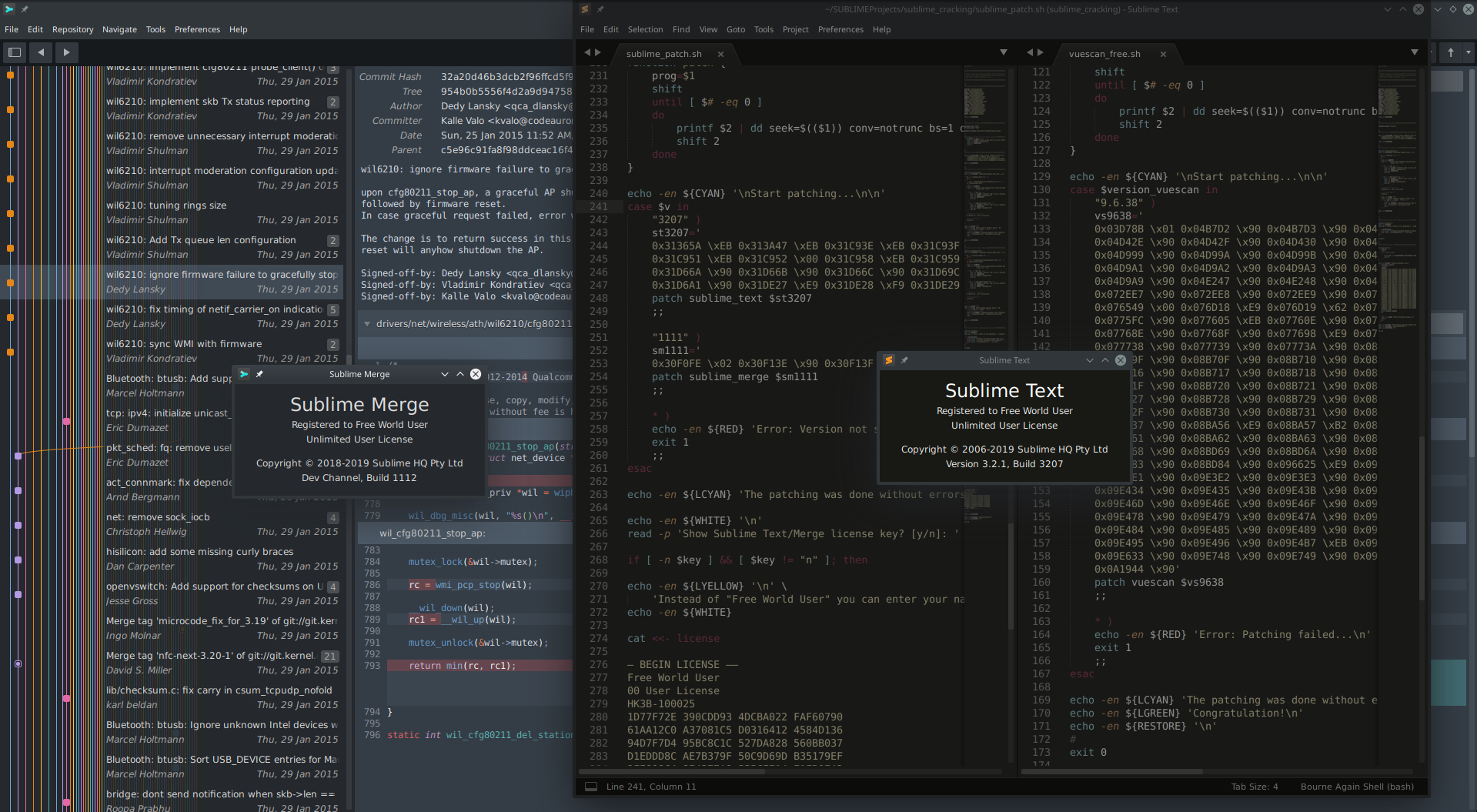Screen dimensions: 1477x812
Task: Open Find menu in Sublime Text
Action: tap(681, 29)
